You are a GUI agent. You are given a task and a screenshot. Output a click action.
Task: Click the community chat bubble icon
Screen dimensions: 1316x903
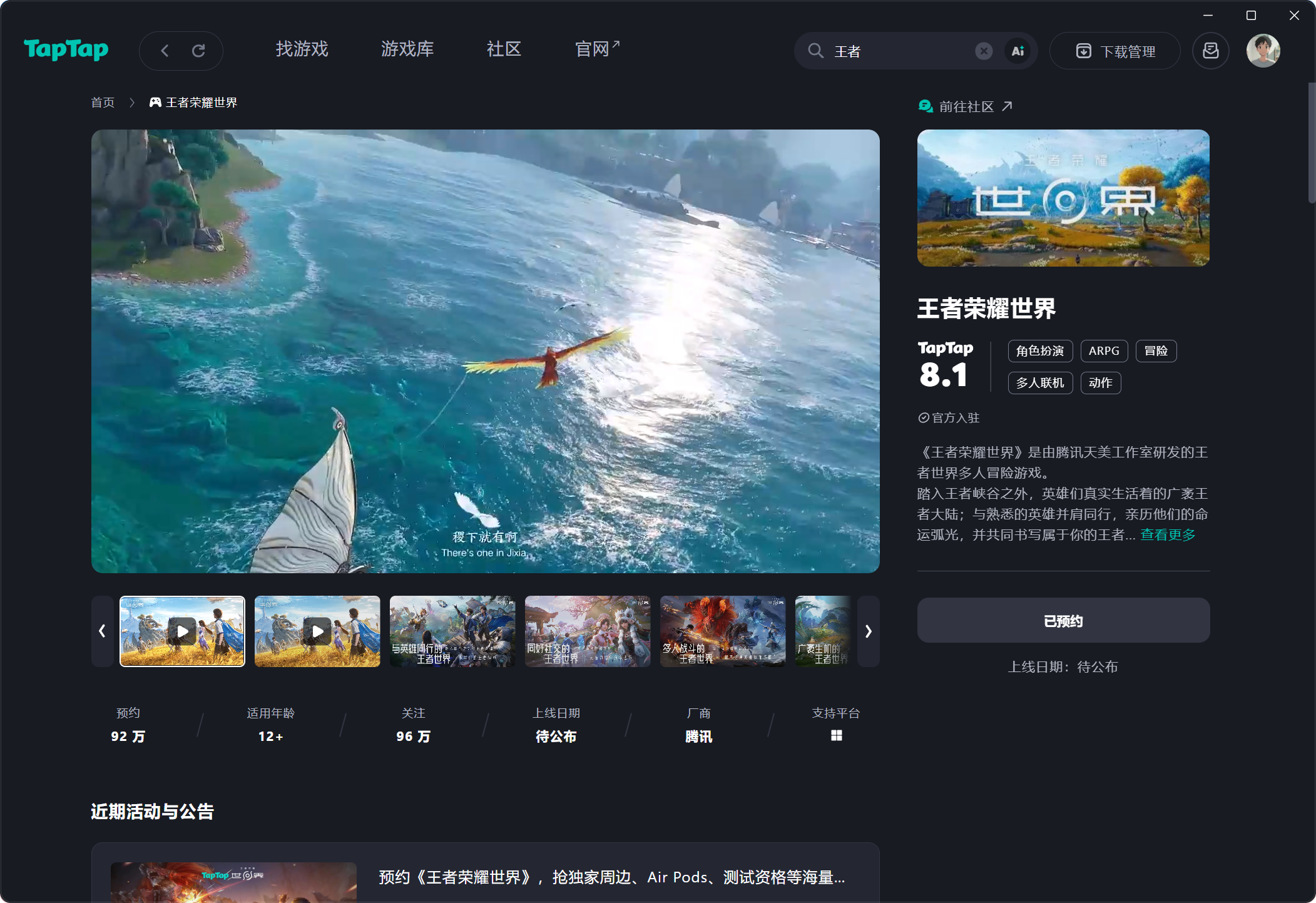[x=926, y=107]
